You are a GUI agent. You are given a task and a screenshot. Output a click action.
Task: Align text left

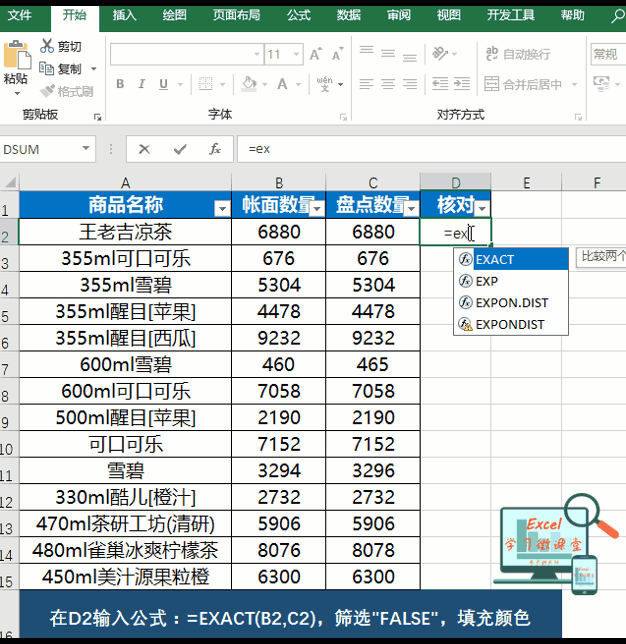coord(366,84)
